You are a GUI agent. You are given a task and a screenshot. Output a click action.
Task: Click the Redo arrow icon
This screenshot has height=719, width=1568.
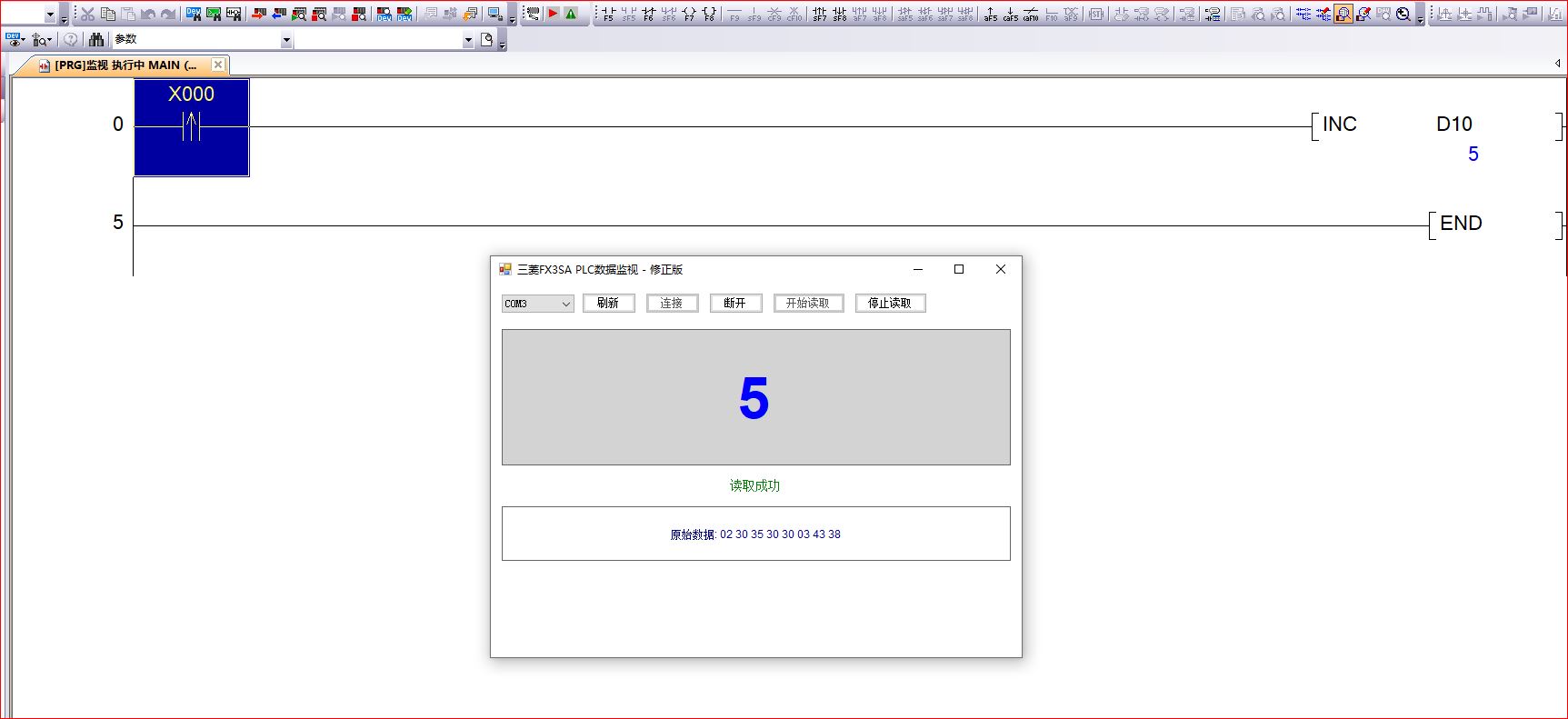pos(168,15)
